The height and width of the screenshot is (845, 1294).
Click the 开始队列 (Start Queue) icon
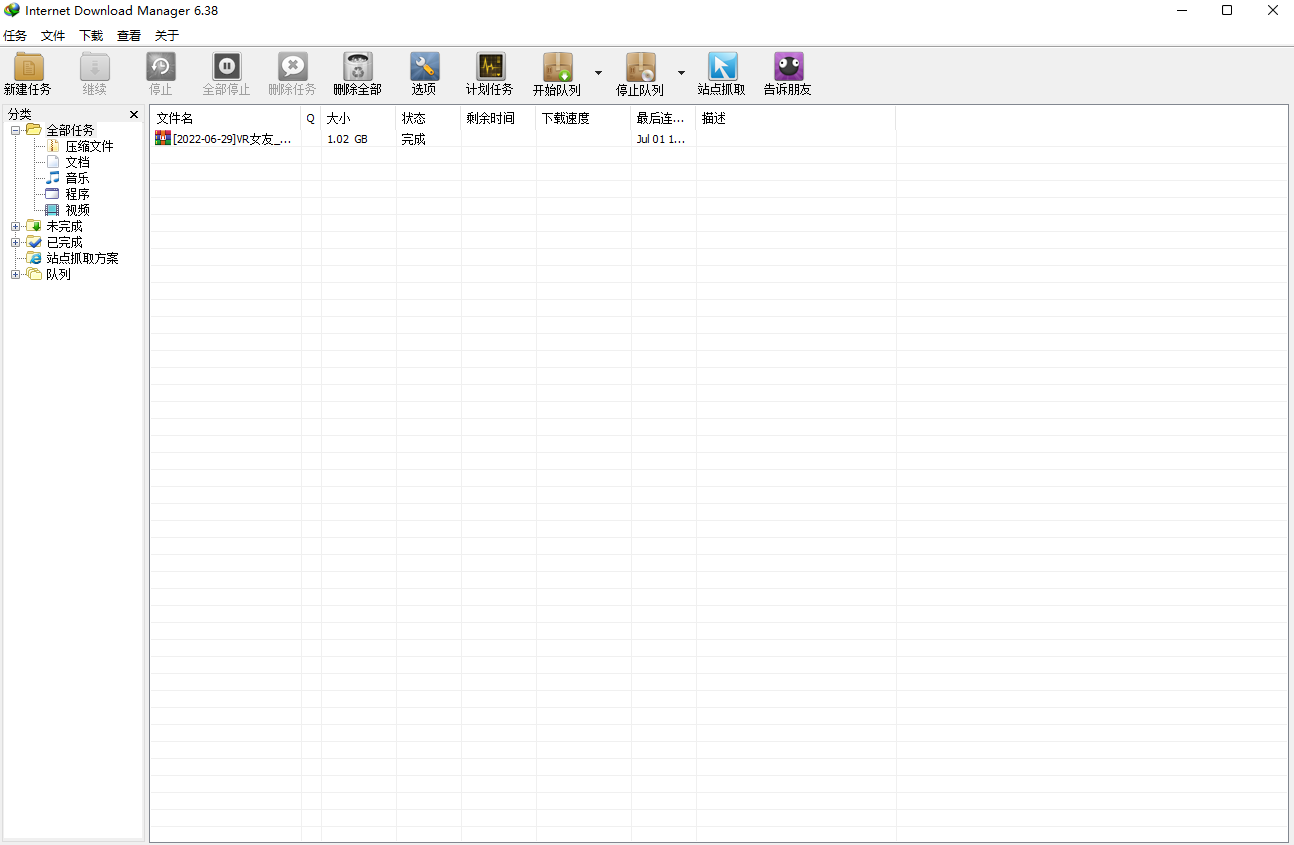point(557,67)
